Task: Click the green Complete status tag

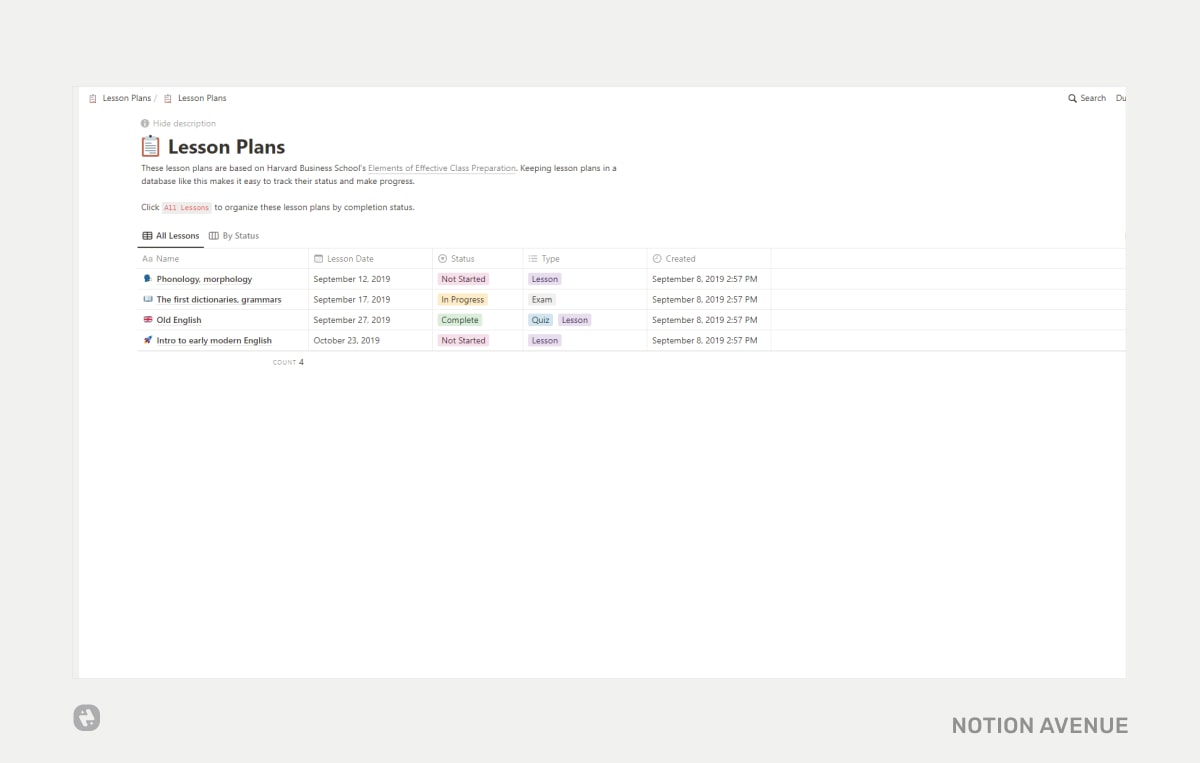Action: tap(460, 320)
